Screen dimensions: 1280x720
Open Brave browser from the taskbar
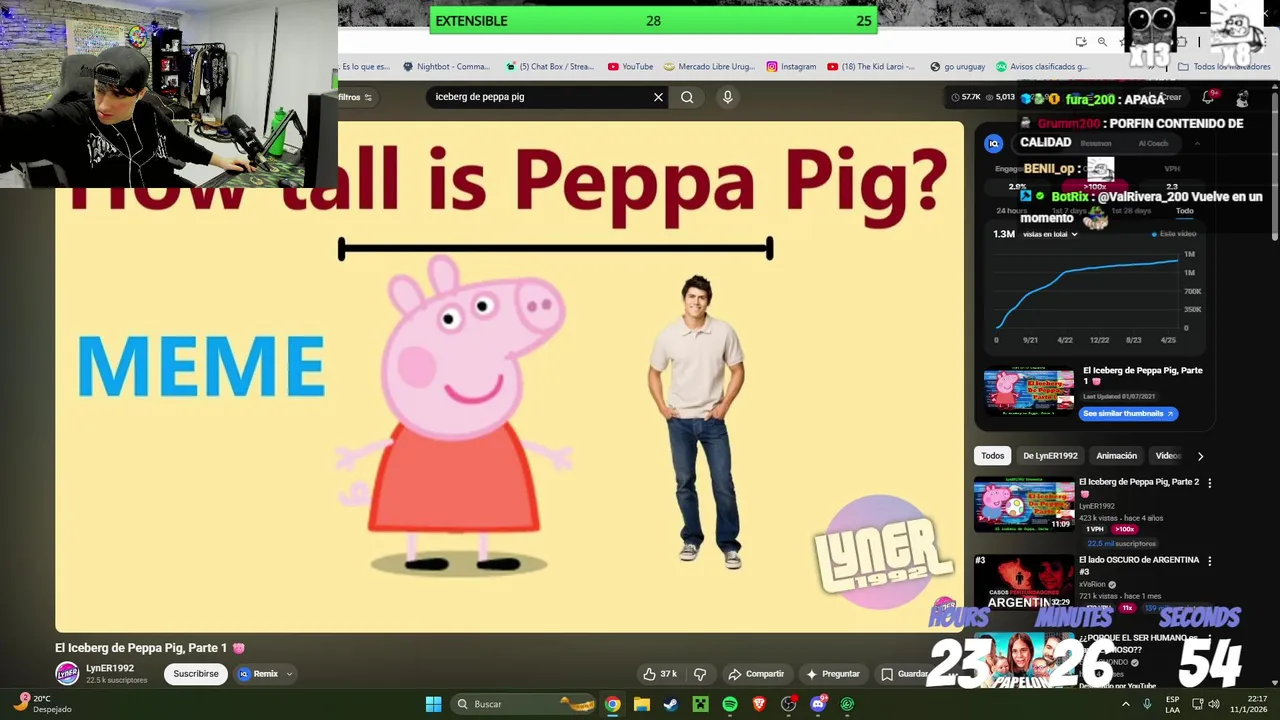(759, 704)
